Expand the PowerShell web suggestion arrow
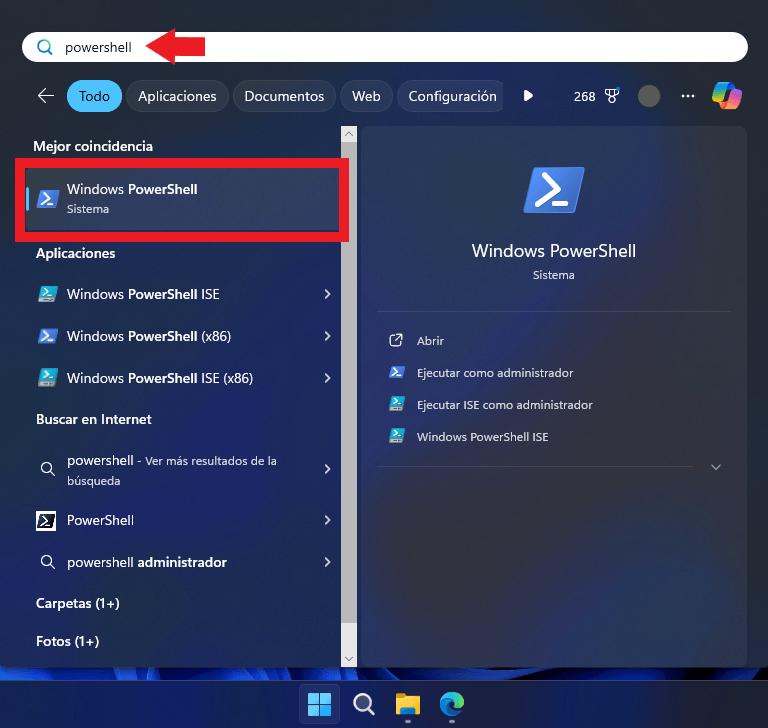The image size is (768, 728). (327, 520)
